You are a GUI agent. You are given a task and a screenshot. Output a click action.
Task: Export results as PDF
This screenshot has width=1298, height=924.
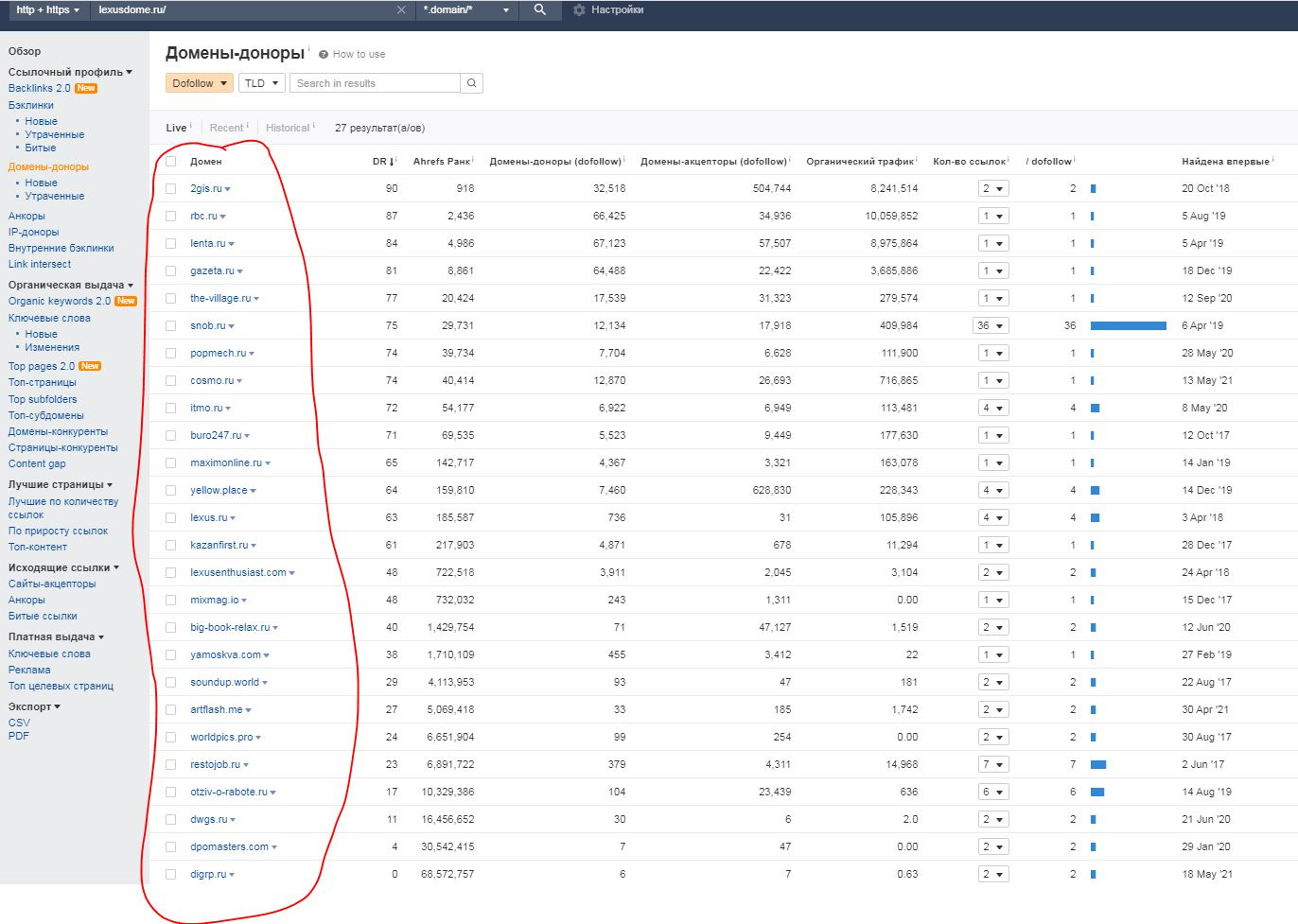(19, 736)
